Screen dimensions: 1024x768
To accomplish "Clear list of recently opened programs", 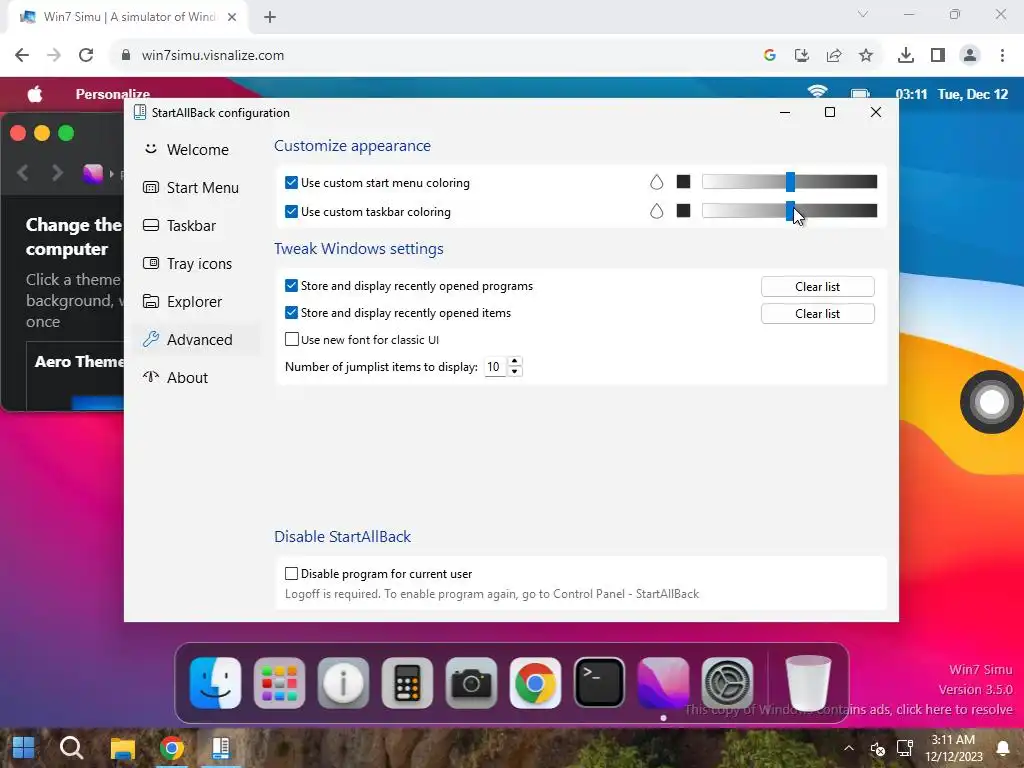I will click(817, 287).
